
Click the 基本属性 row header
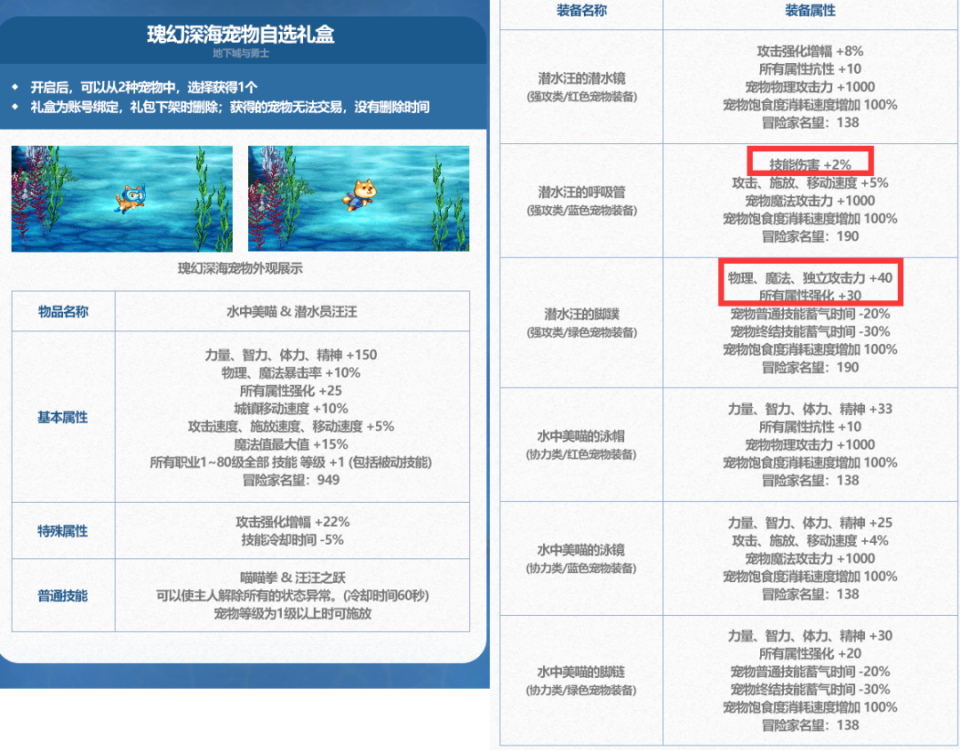click(63, 417)
